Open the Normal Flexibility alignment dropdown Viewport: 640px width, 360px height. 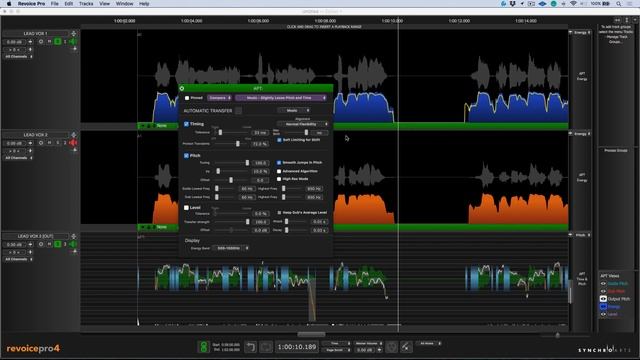pos(302,124)
